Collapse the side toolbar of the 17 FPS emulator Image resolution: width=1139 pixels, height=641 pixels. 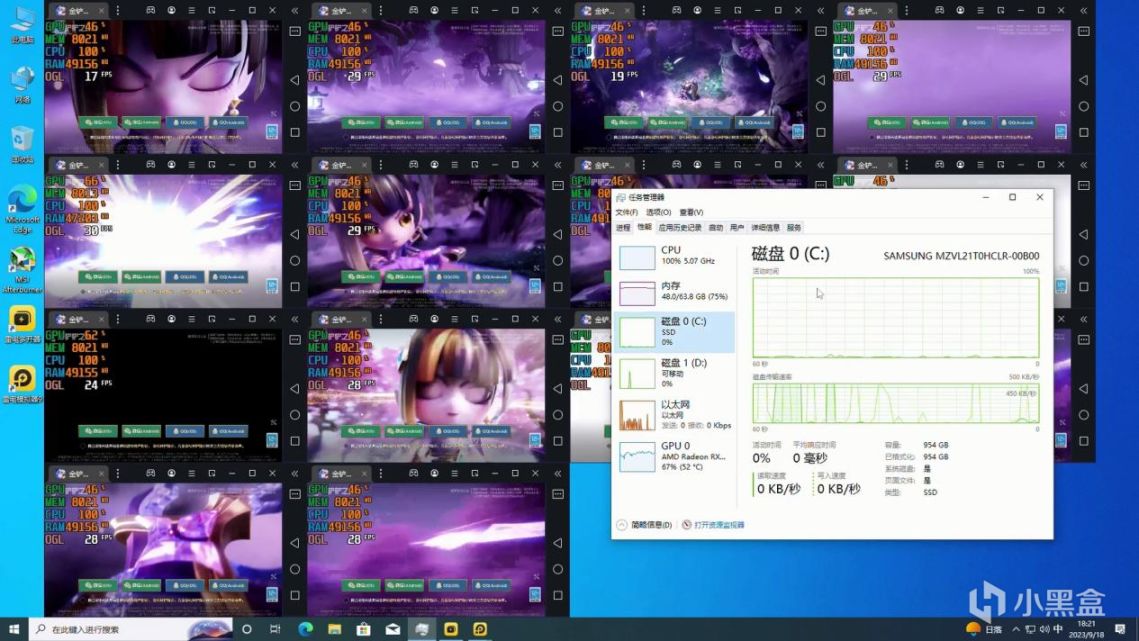tap(295, 11)
